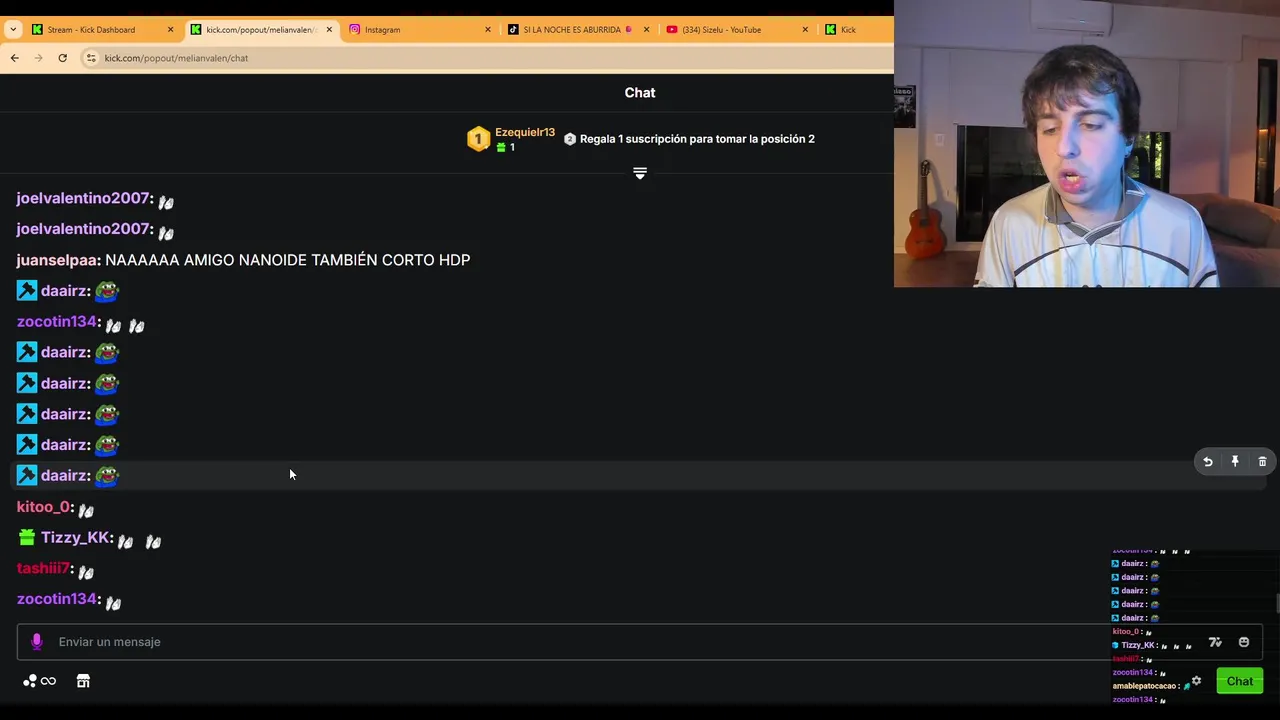
Task: Open the shop icon below the message box
Action: 83,681
